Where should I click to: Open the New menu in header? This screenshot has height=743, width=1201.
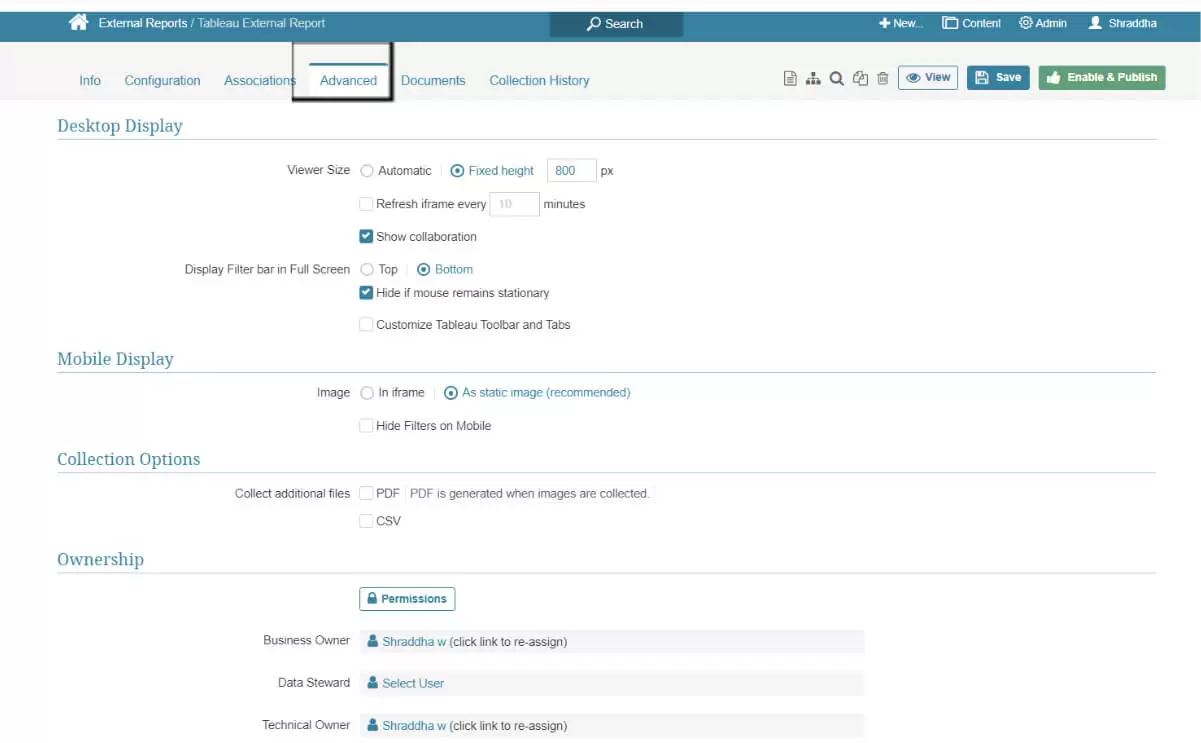click(x=901, y=23)
